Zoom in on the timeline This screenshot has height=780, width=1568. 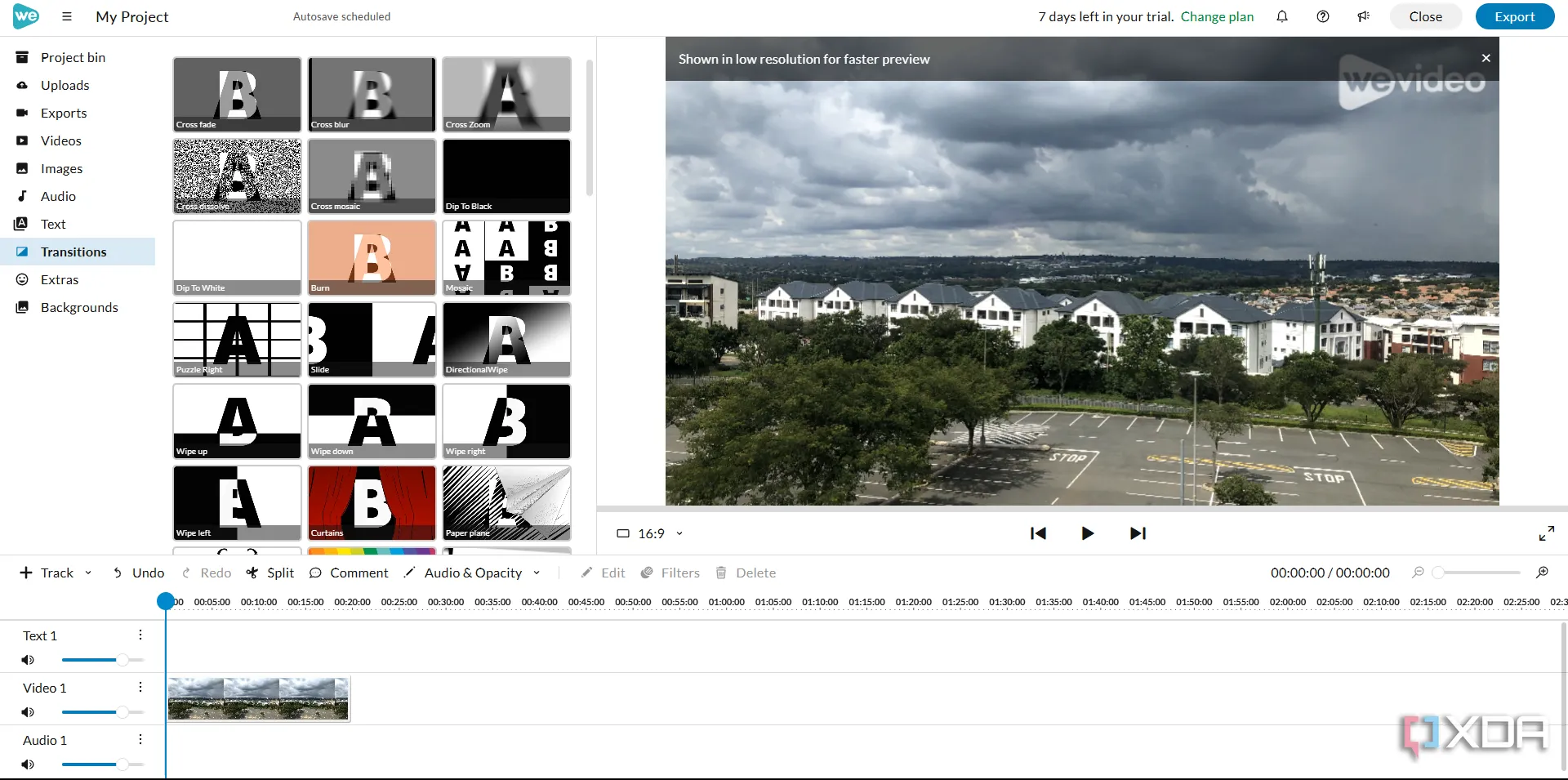coord(1543,573)
